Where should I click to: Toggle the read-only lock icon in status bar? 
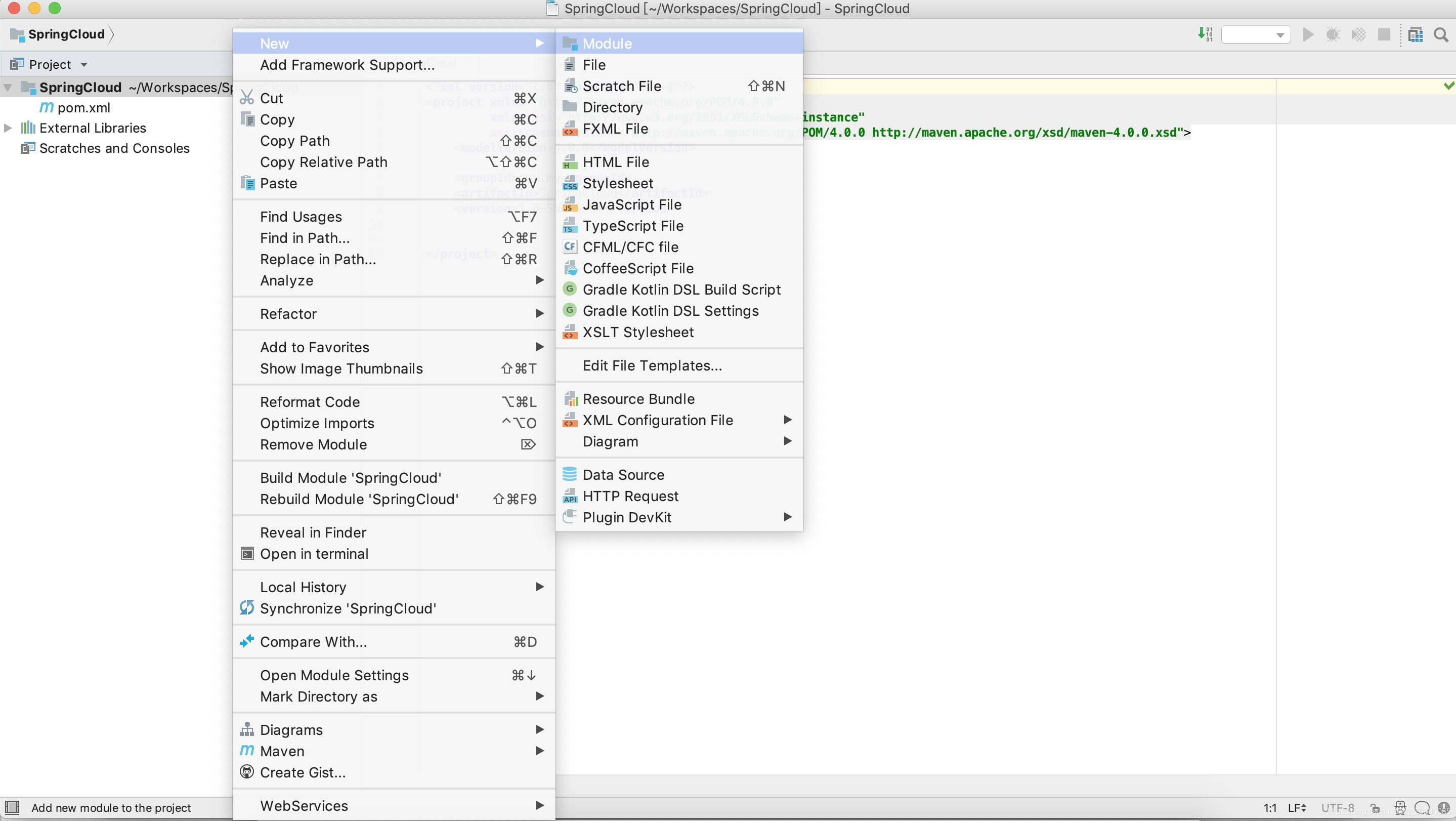pos(1375,807)
